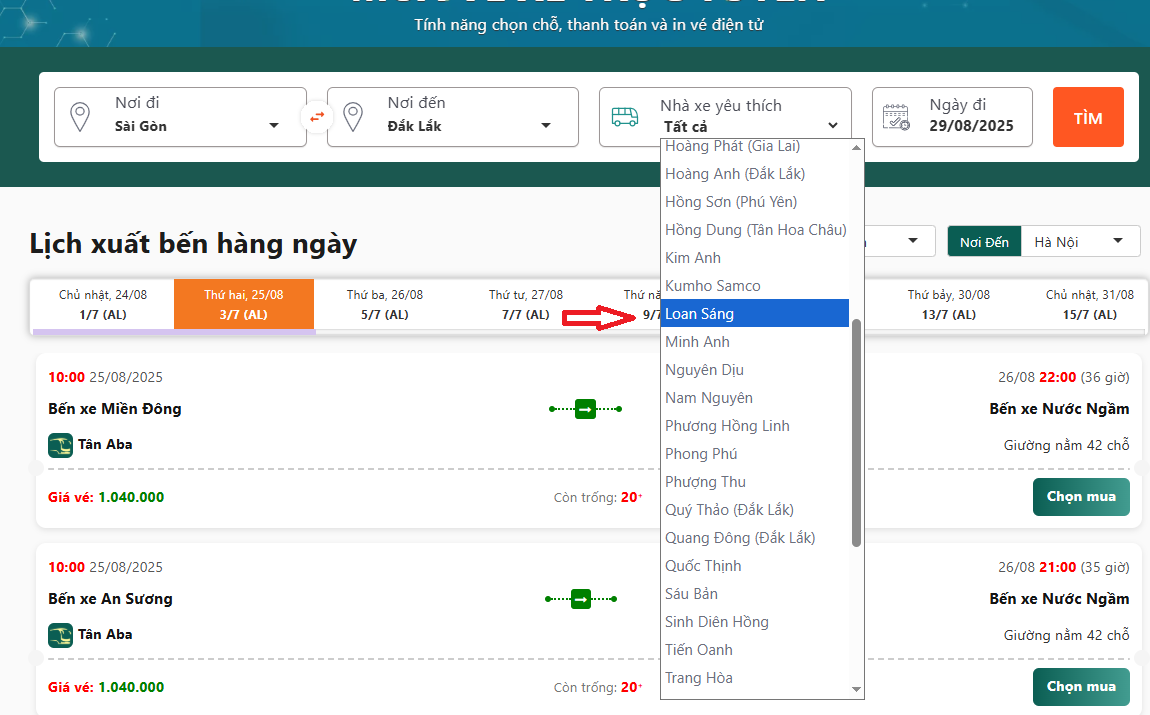
Task: Switch to the Thứ ba, 26/08 date tab
Action: (x=385, y=304)
